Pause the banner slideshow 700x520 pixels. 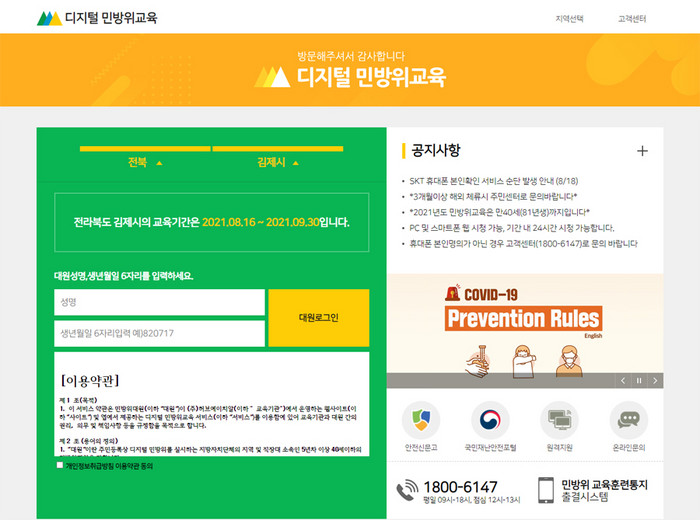coord(638,380)
